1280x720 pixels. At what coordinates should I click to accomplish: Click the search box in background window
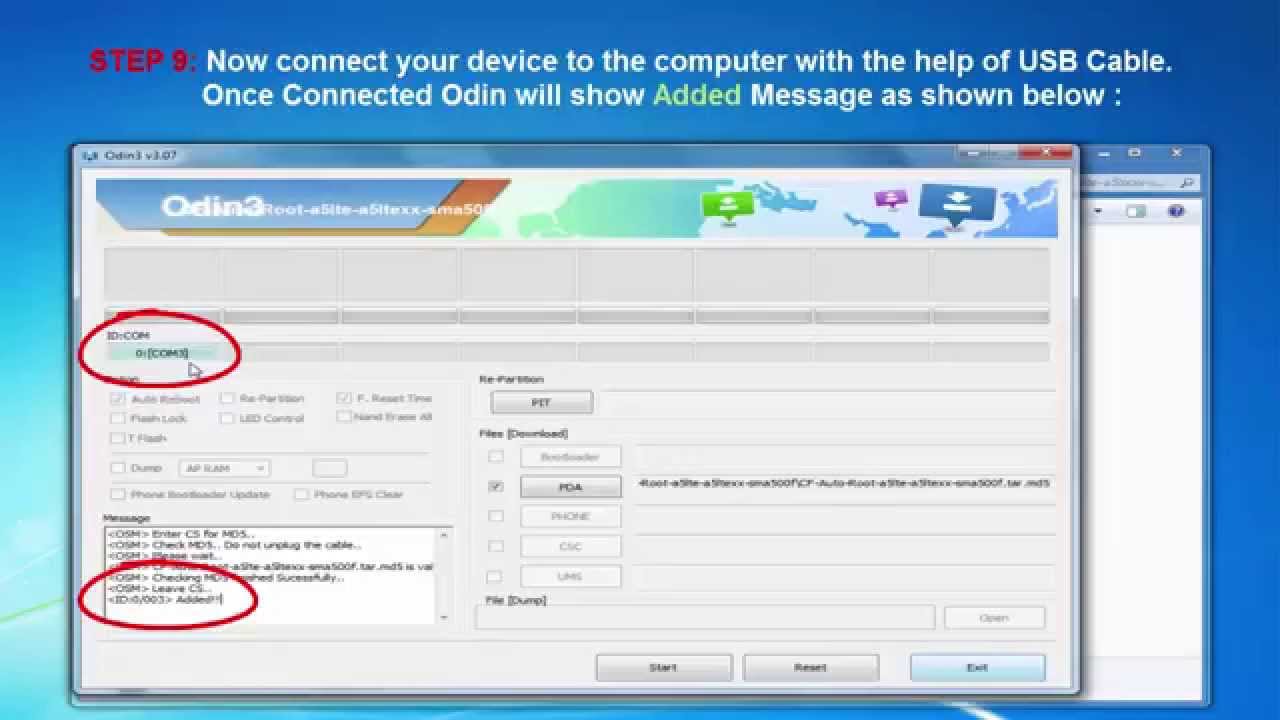point(1142,183)
